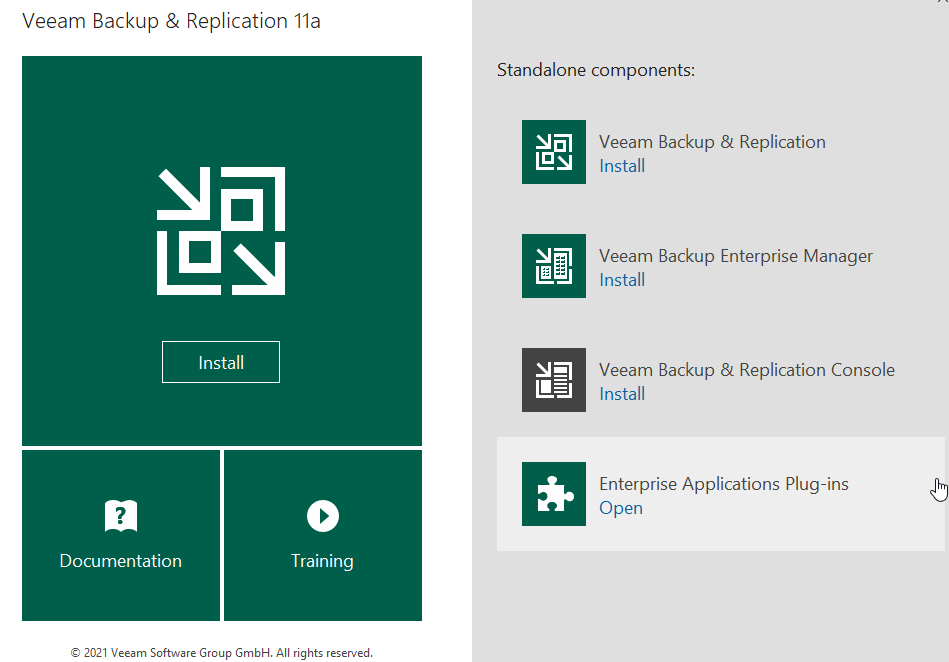
Task: Click the Veeam Backup & Replication component icon
Action: pyautogui.click(x=554, y=152)
